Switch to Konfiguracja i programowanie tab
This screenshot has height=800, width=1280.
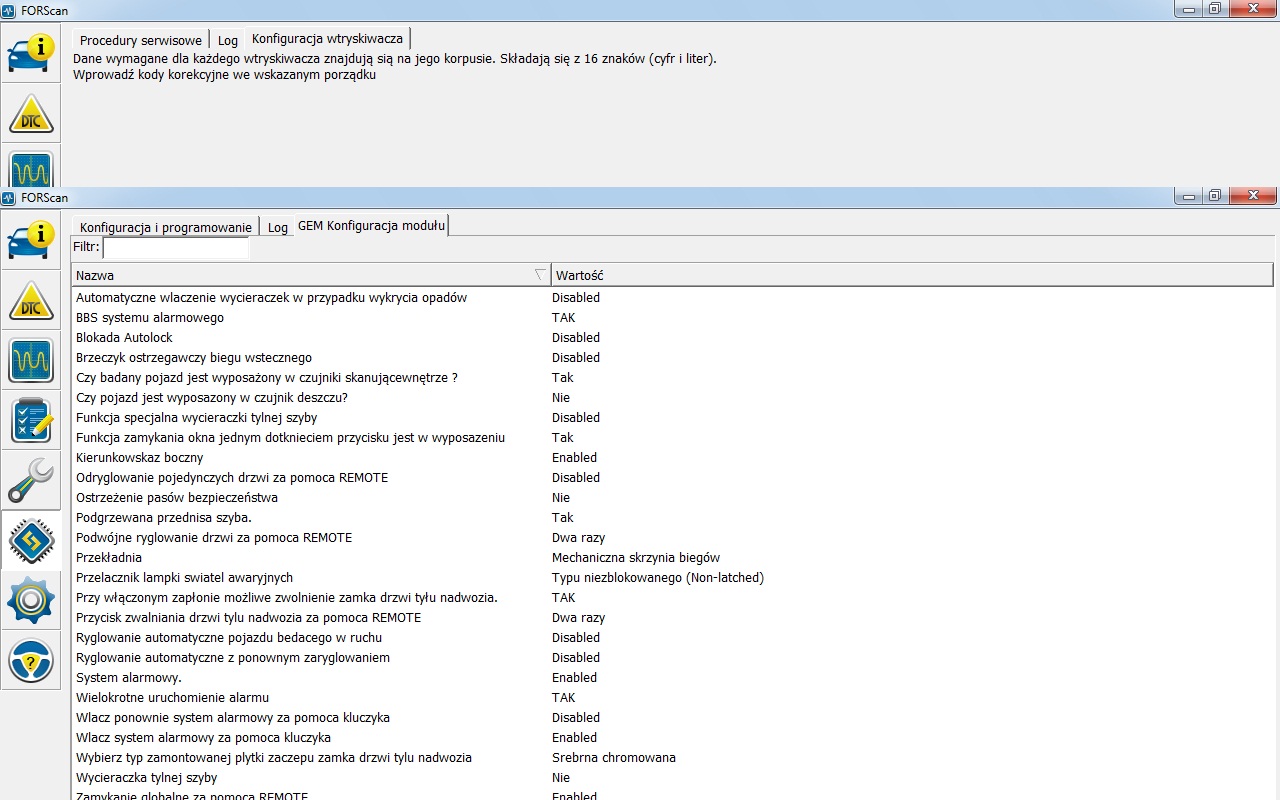(165, 227)
